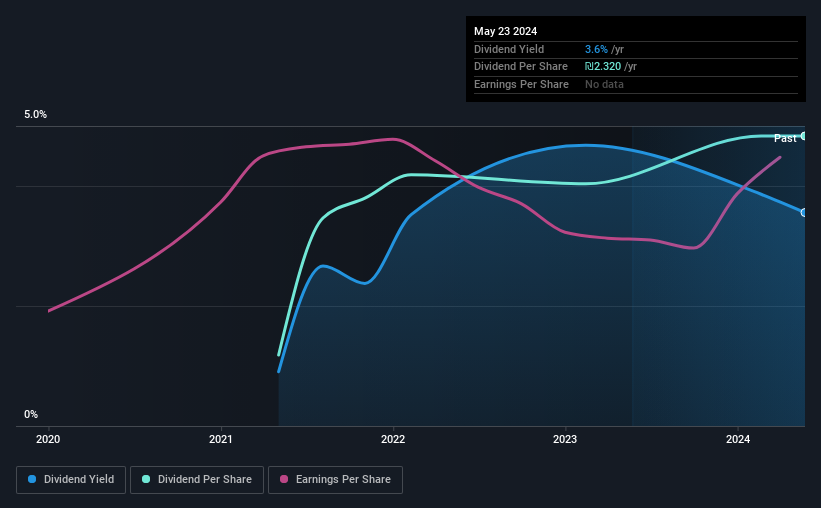The width and height of the screenshot is (821, 508).
Task: Click the ₪2.320 dividend per share value
Action: [x=603, y=67]
